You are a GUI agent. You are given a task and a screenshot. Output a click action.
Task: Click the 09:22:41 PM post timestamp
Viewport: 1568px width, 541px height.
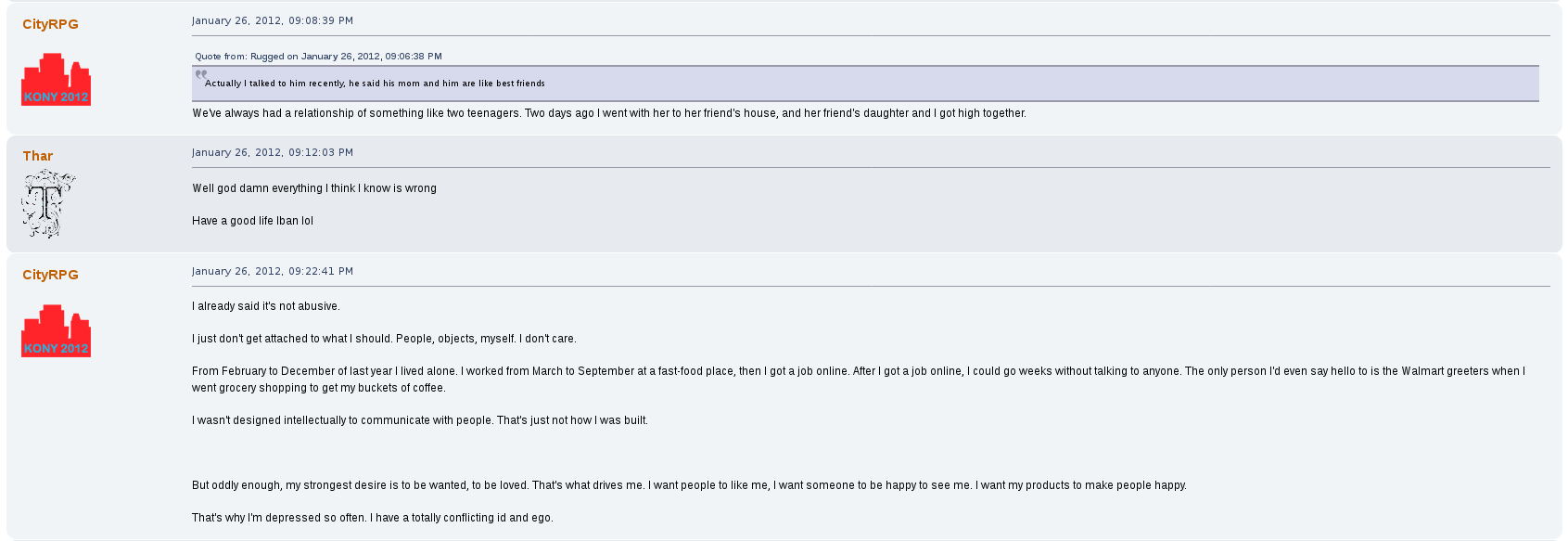[273, 271]
